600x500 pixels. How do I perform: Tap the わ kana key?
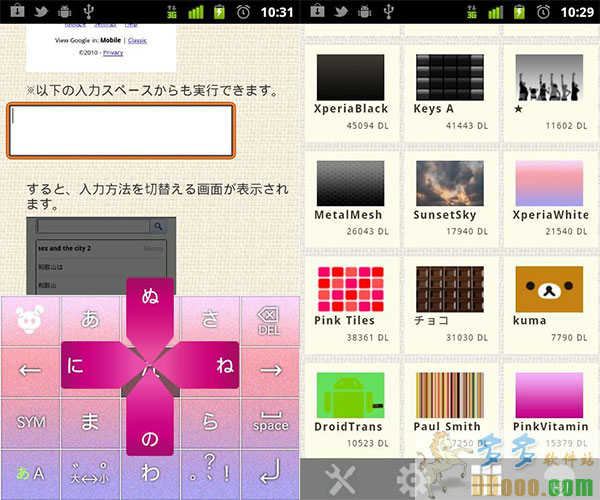150,474
